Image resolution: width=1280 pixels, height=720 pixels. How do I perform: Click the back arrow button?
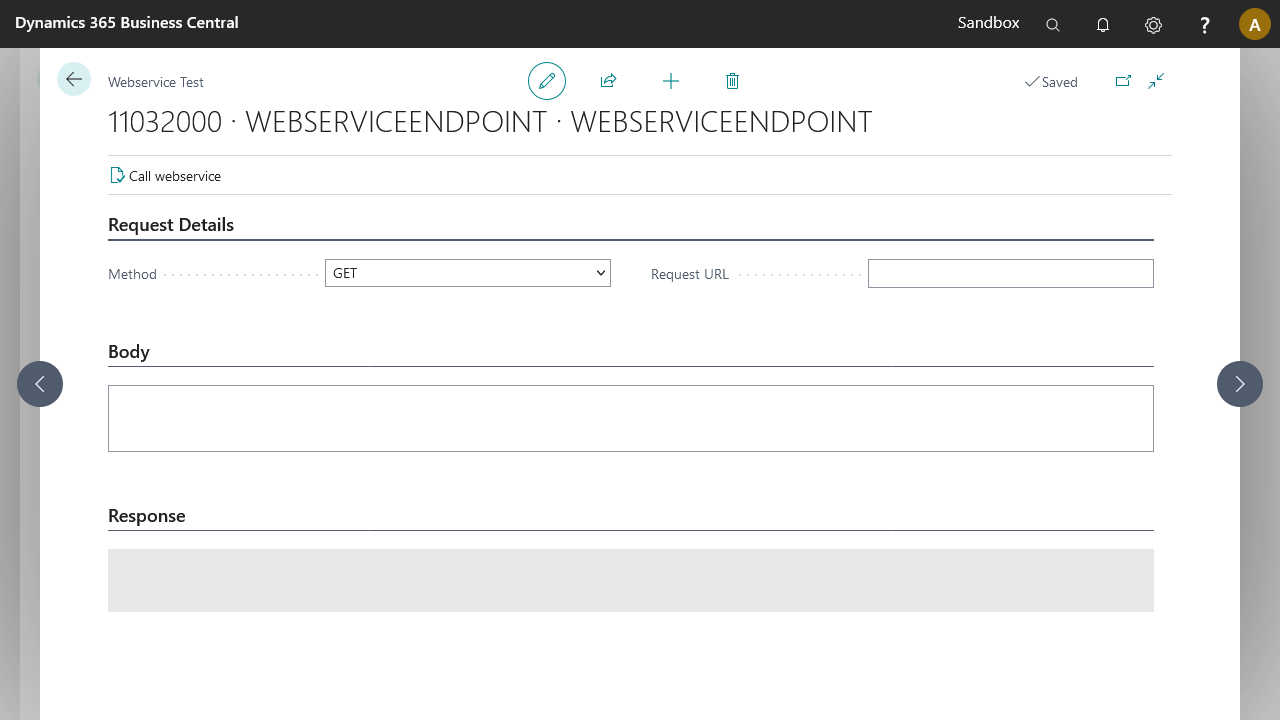tap(74, 79)
